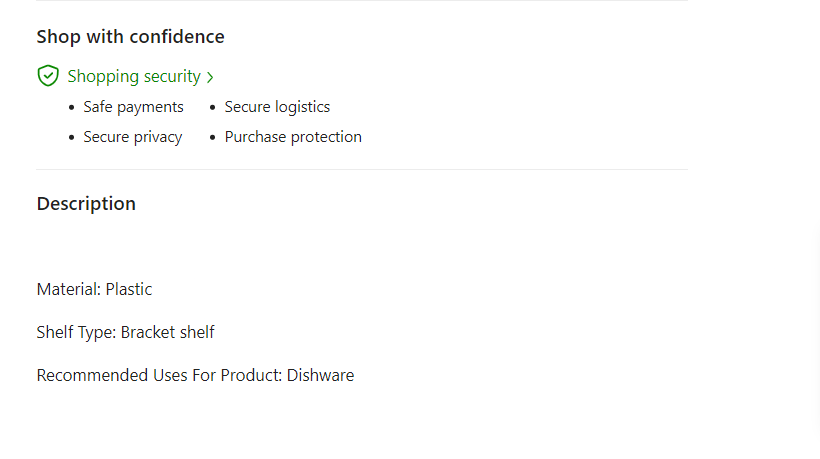820x459 pixels.
Task: Click the Description section heading
Action: click(x=86, y=204)
